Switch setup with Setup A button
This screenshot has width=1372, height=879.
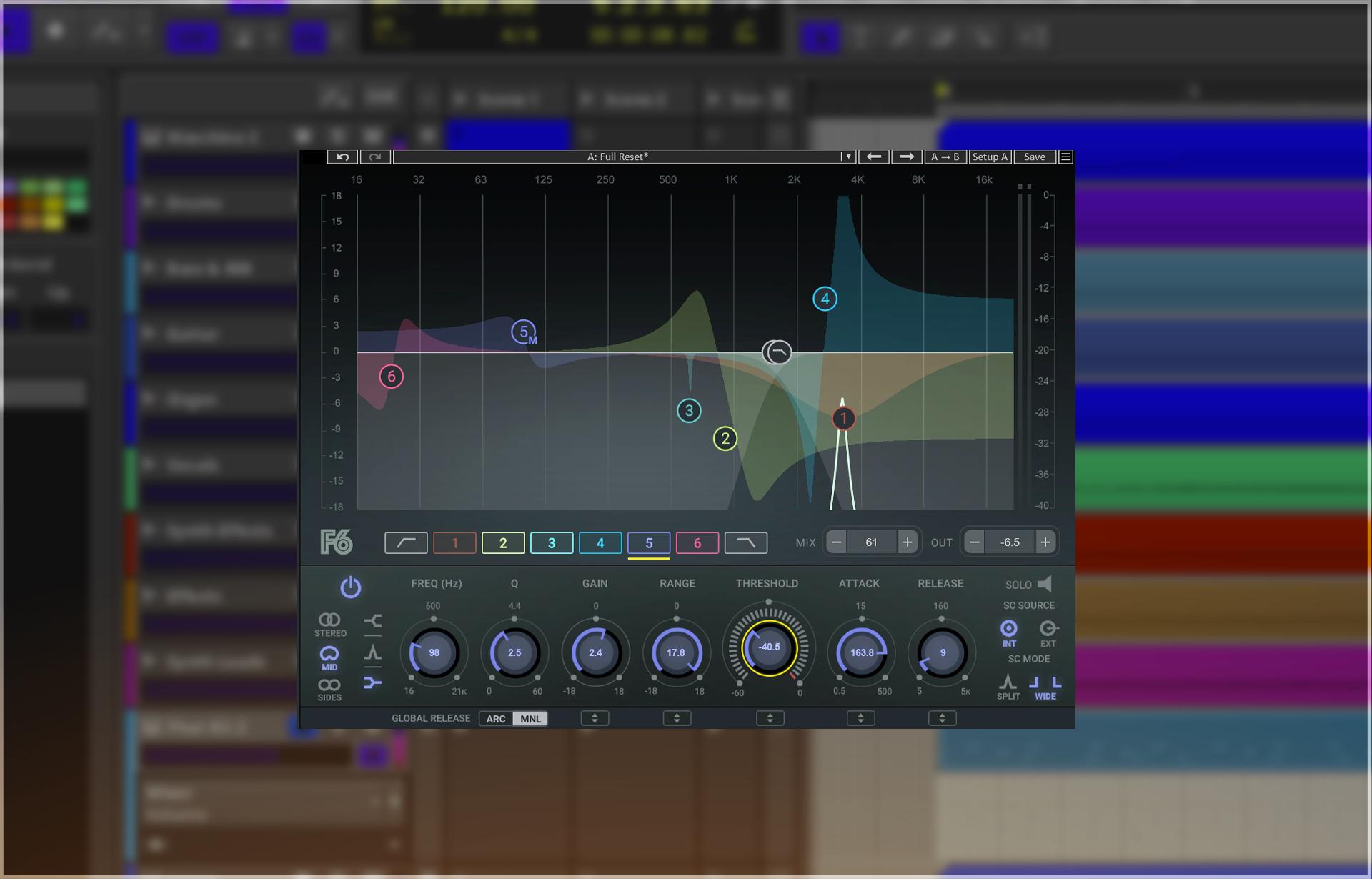(x=990, y=157)
